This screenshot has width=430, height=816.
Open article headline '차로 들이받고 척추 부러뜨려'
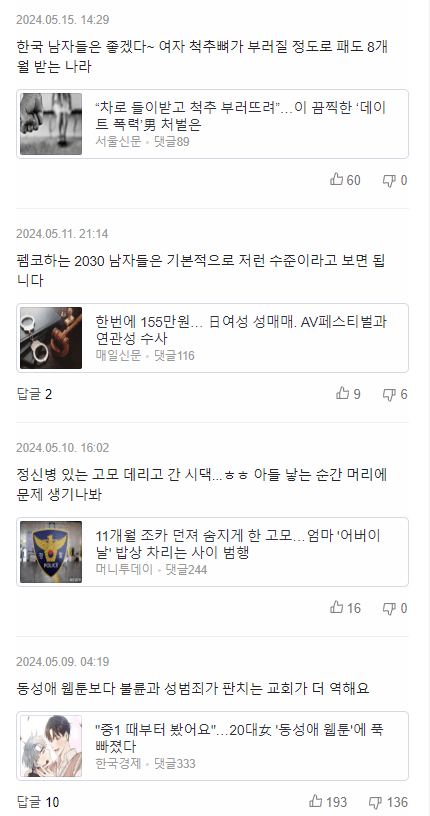[241, 116]
